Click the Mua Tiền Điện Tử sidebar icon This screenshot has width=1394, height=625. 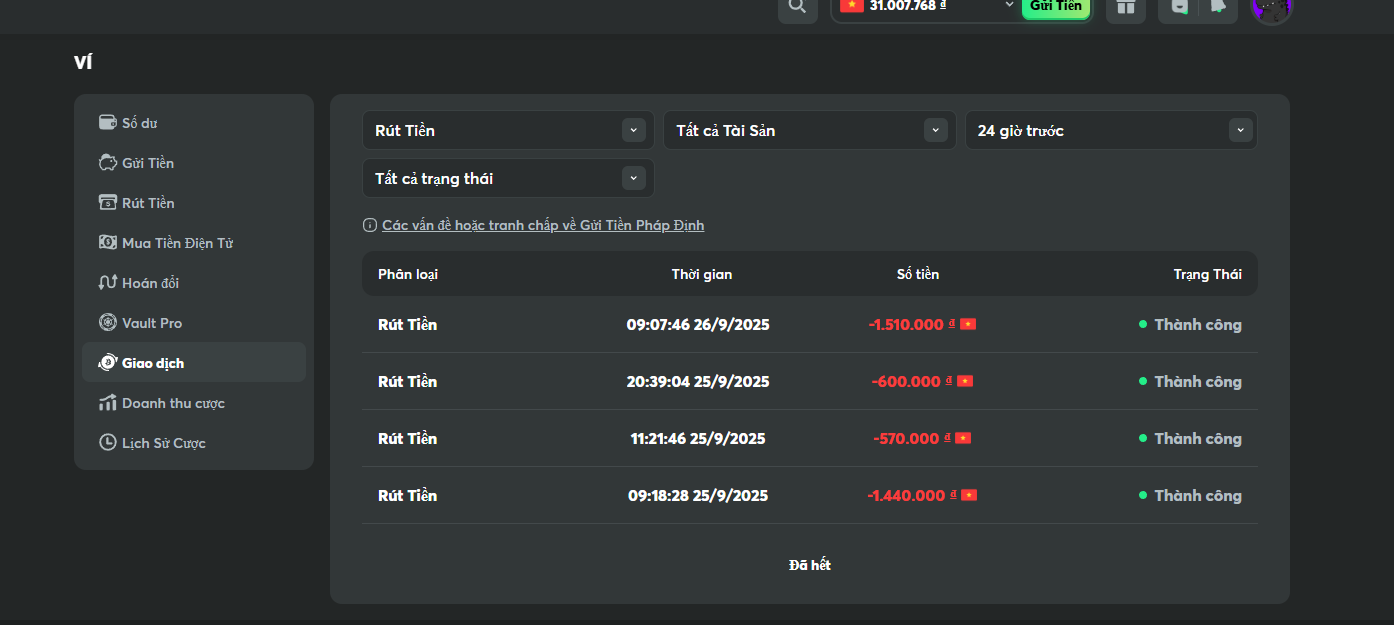click(108, 243)
